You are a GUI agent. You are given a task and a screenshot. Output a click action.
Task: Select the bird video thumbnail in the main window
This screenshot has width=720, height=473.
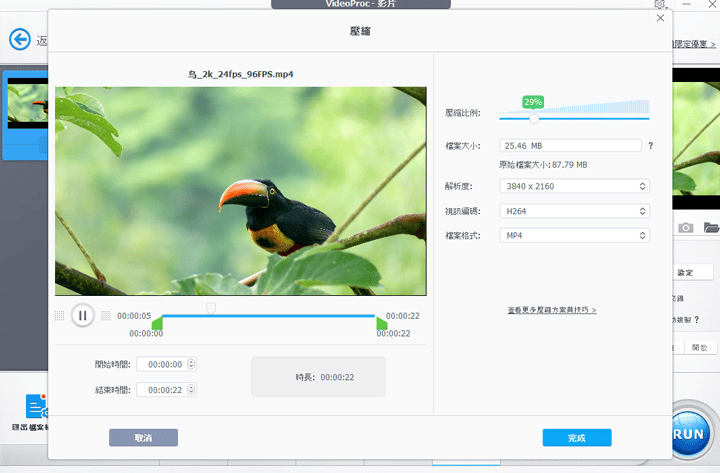28,103
